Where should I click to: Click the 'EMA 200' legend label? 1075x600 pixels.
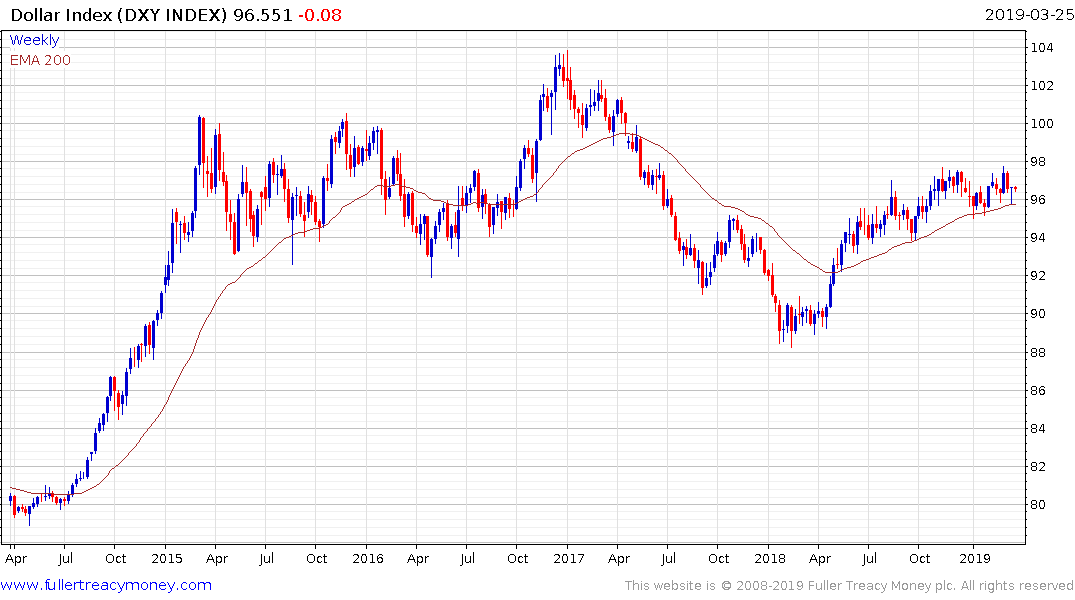pyautogui.click(x=40, y=60)
